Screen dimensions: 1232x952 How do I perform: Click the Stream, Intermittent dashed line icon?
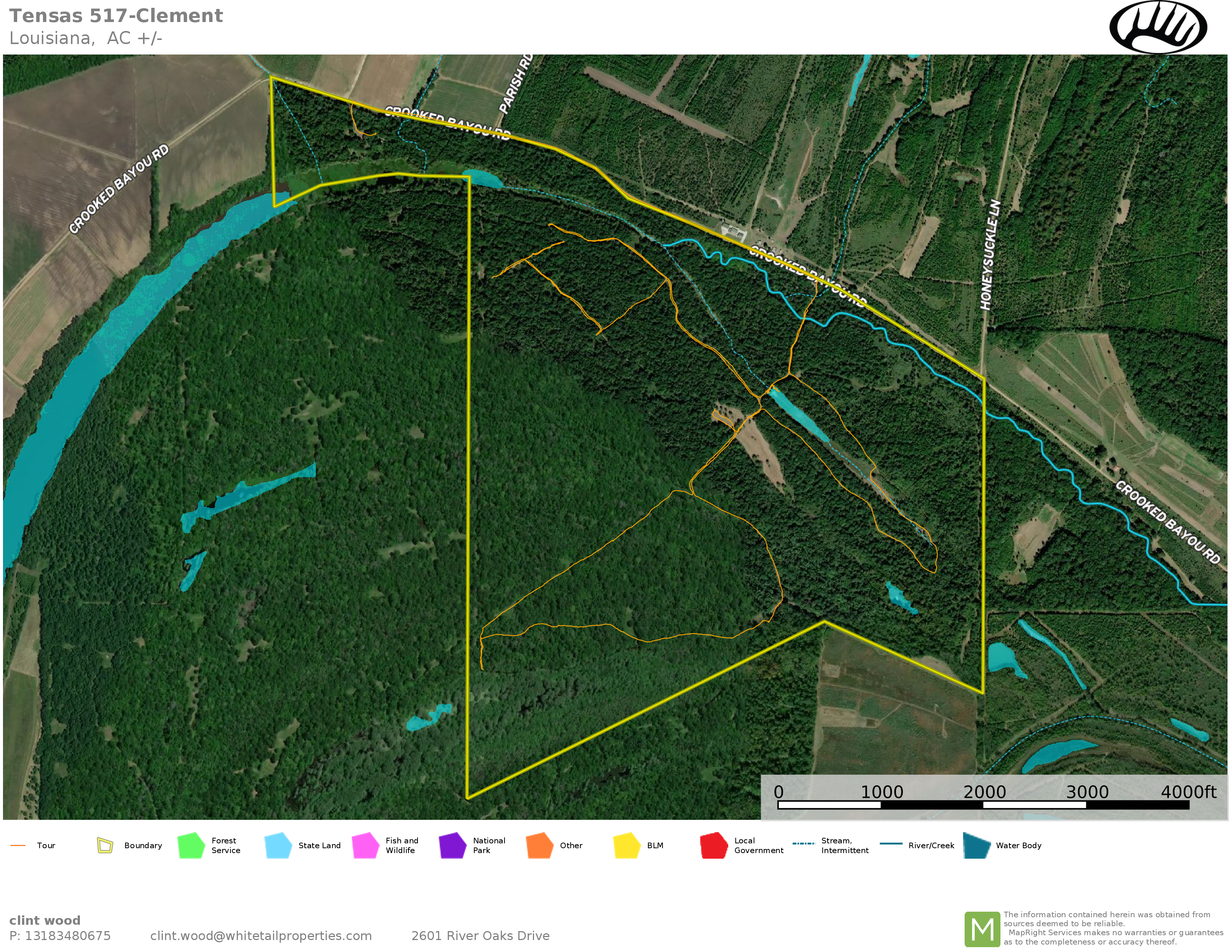click(803, 844)
